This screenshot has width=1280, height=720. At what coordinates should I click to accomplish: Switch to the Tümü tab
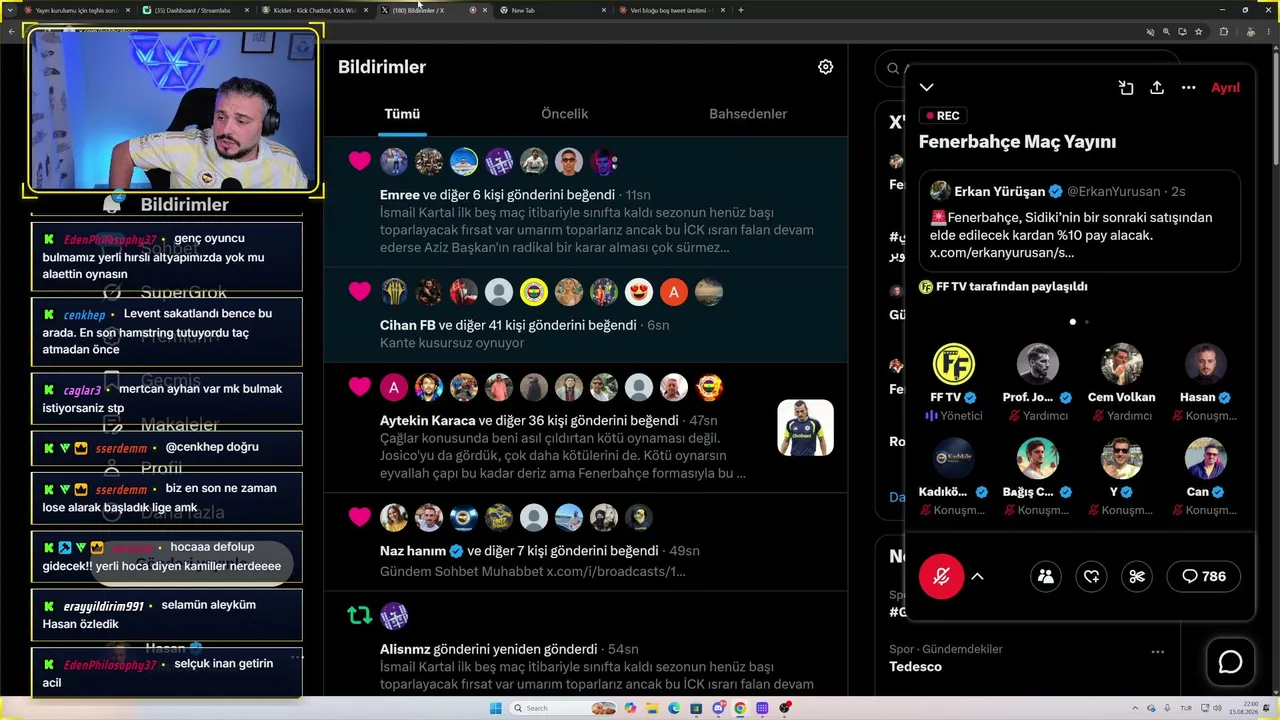click(x=402, y=114)
